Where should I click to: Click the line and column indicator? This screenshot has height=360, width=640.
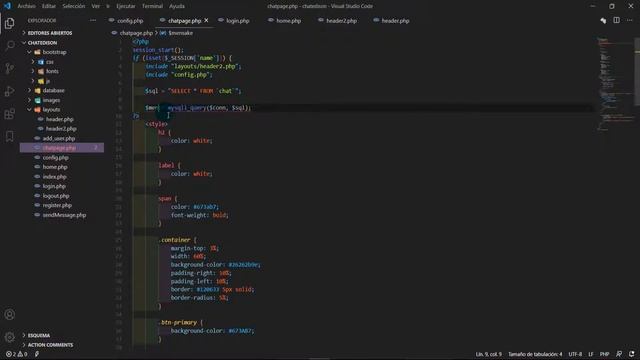489,354
